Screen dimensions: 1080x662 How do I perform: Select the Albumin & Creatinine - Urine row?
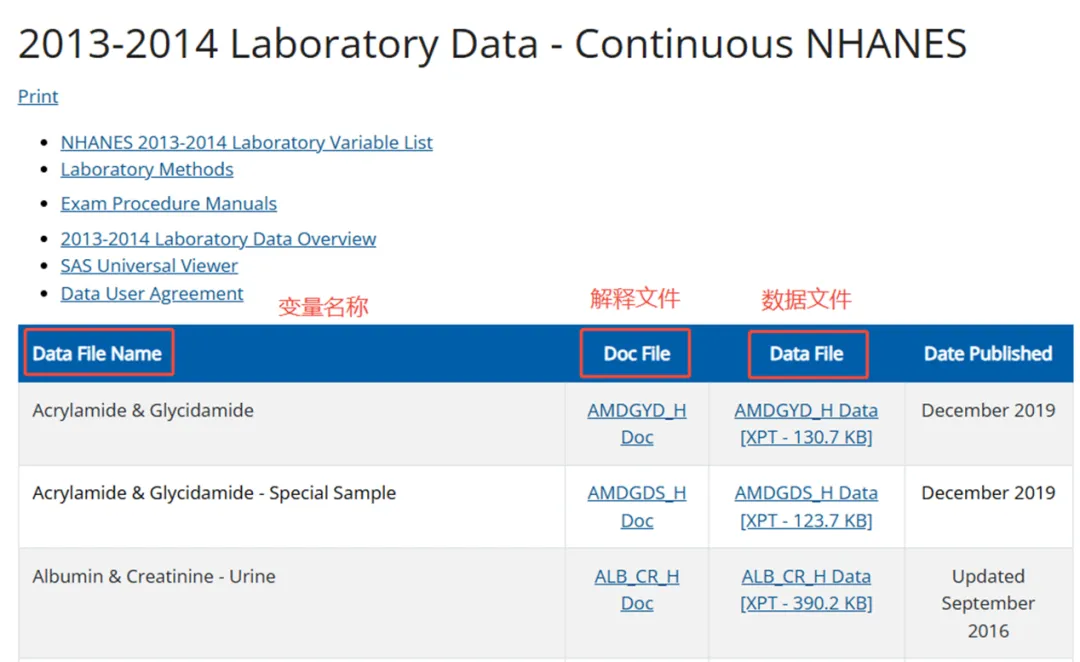click(x=546, y=603)
